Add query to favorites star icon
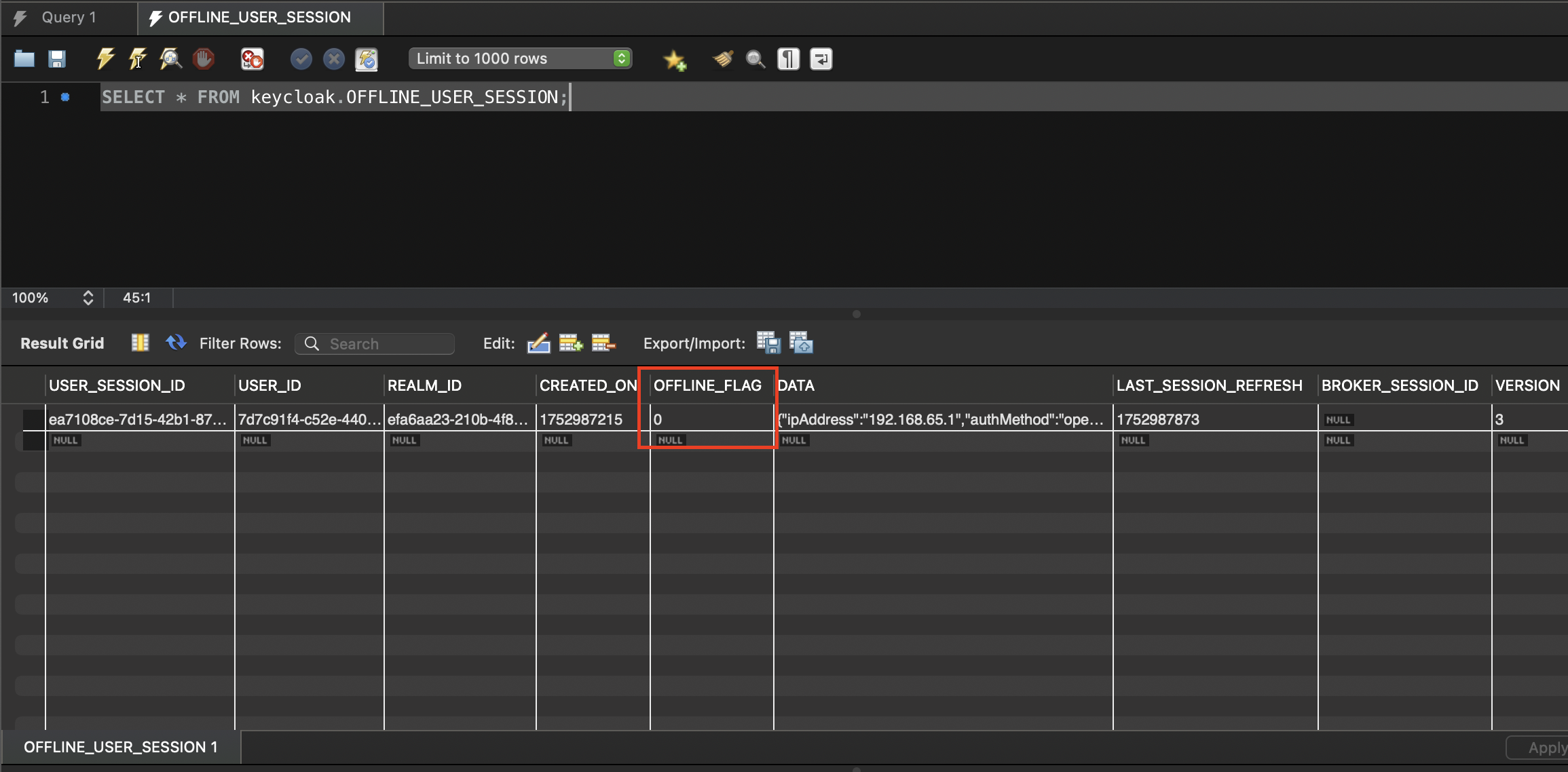The height and width of the screenshot is (772, 1568). pos(674,60)
